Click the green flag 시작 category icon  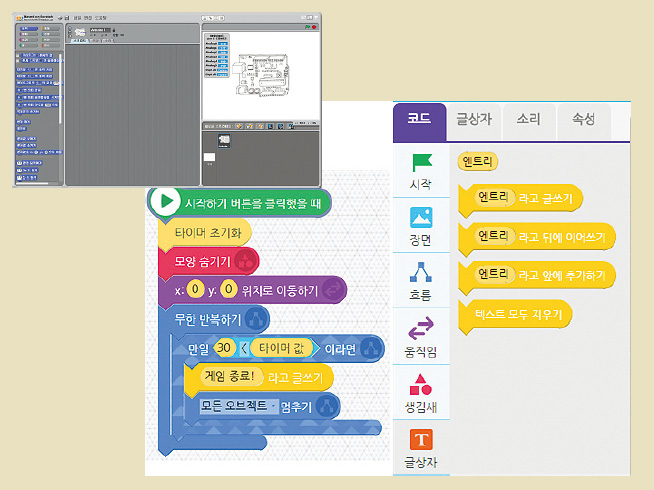click(422, 163)
